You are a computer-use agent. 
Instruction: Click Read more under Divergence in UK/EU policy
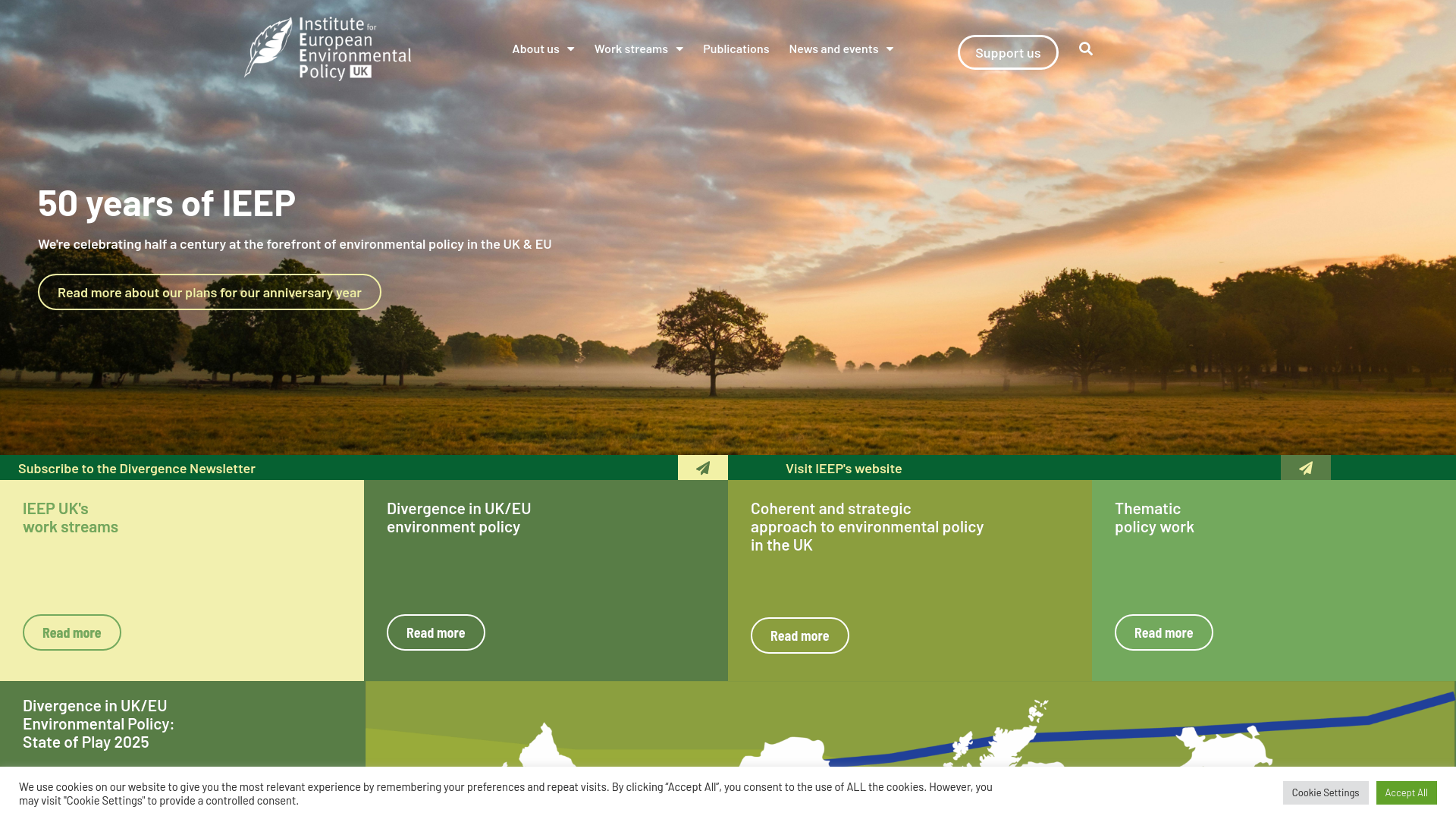[436, 632]
